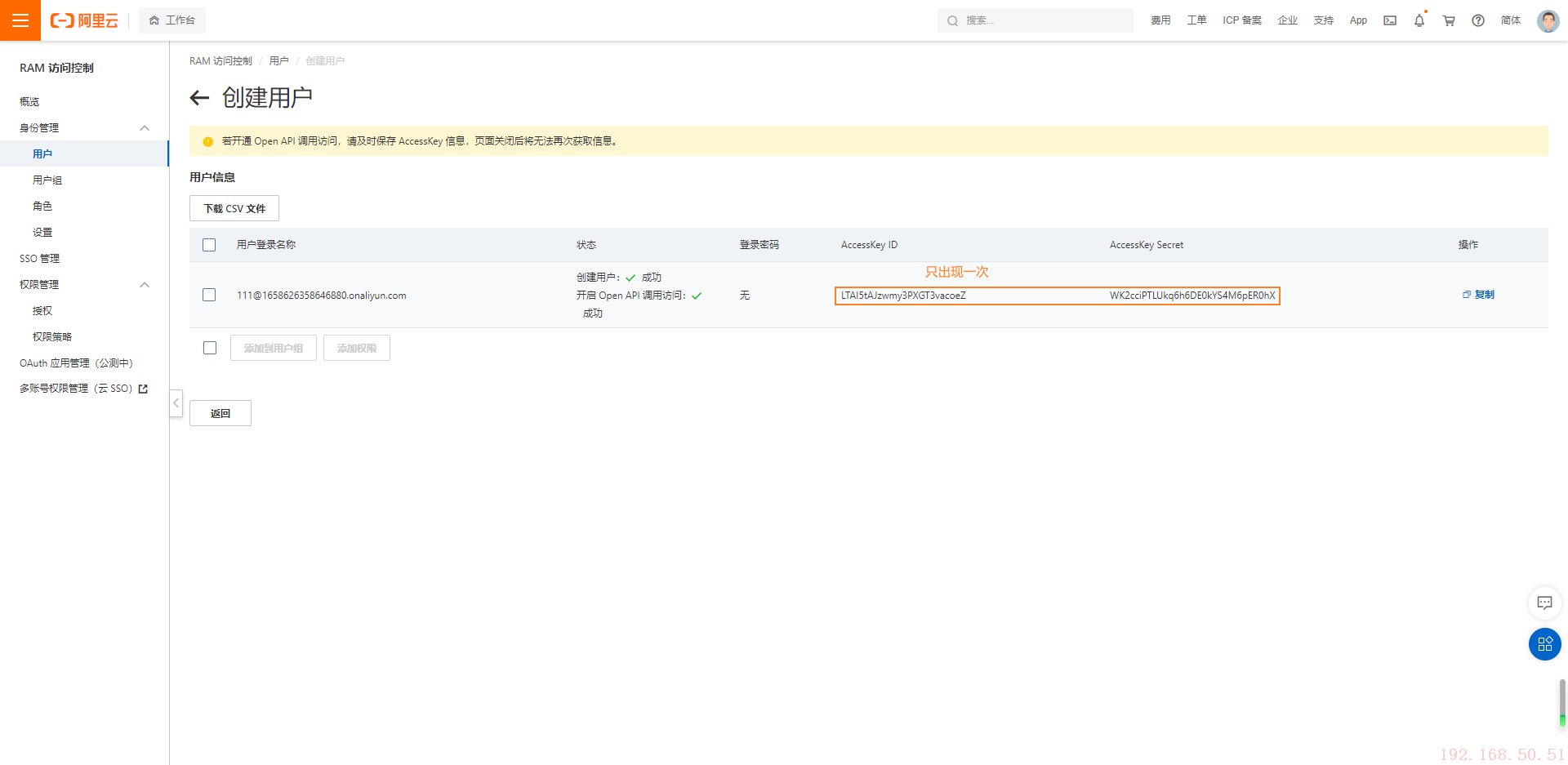
Task: Click the RAM 访问控制 breadcrumb
Action: (220, 61)
